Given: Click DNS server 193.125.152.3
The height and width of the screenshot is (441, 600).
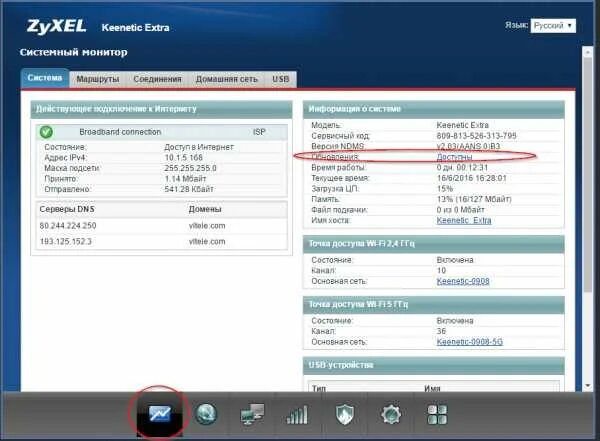Looking at the screenshot, I should click(65, 242).
